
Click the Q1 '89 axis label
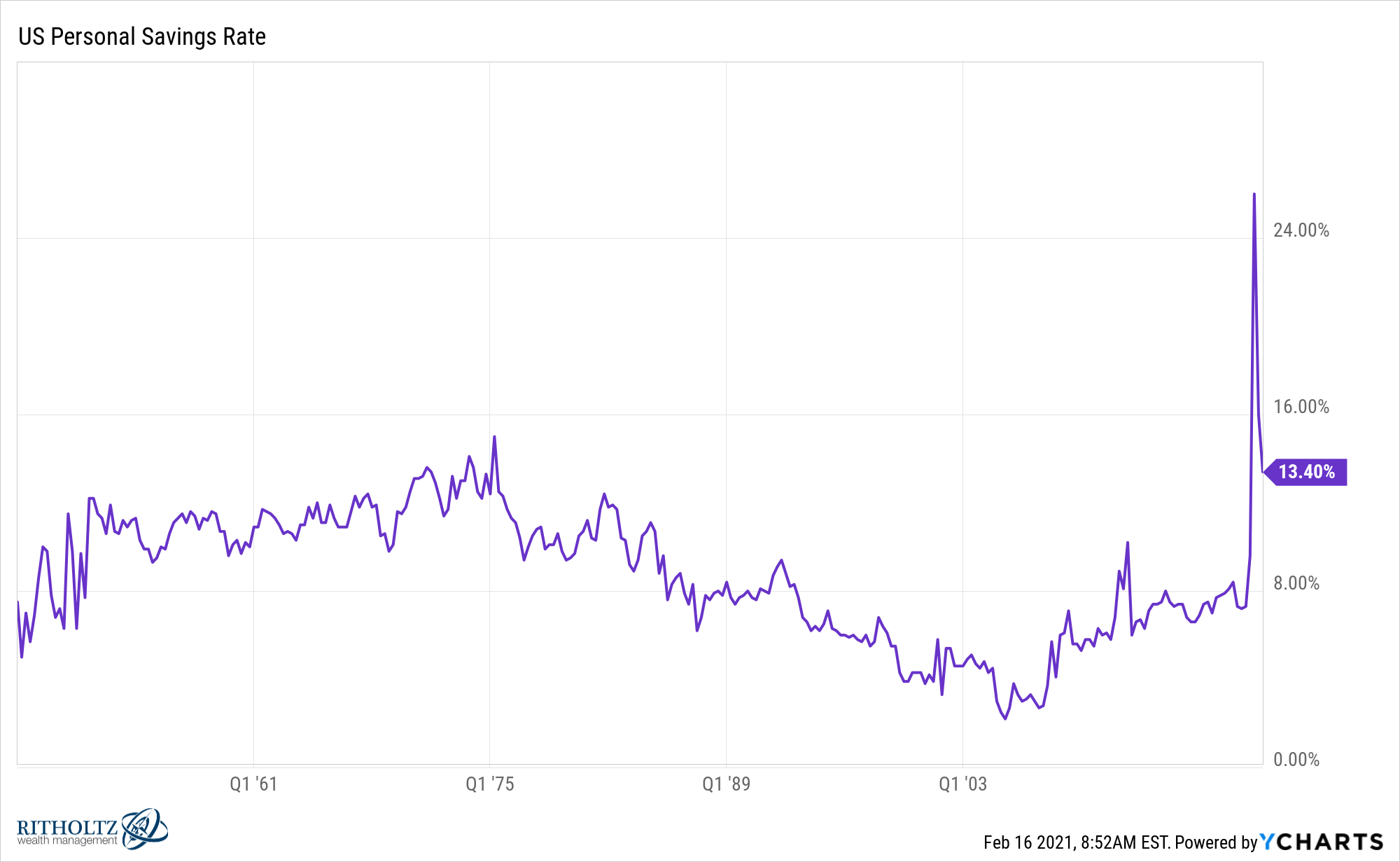click(727, 784)
